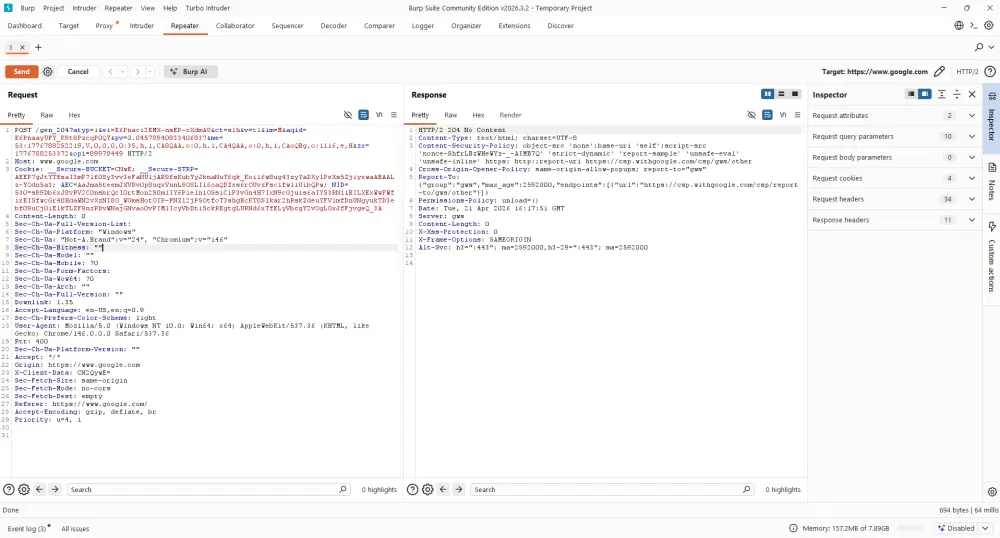Toggle hide non-printable in request editor (eye icon)
1000x538 pixels.
pos(348,115)
